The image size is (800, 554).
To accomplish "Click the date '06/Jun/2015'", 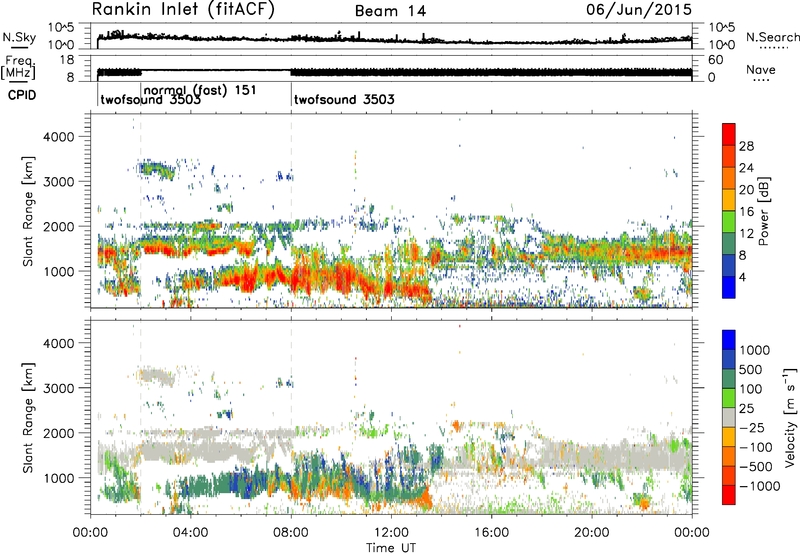I will click(639, 10).
